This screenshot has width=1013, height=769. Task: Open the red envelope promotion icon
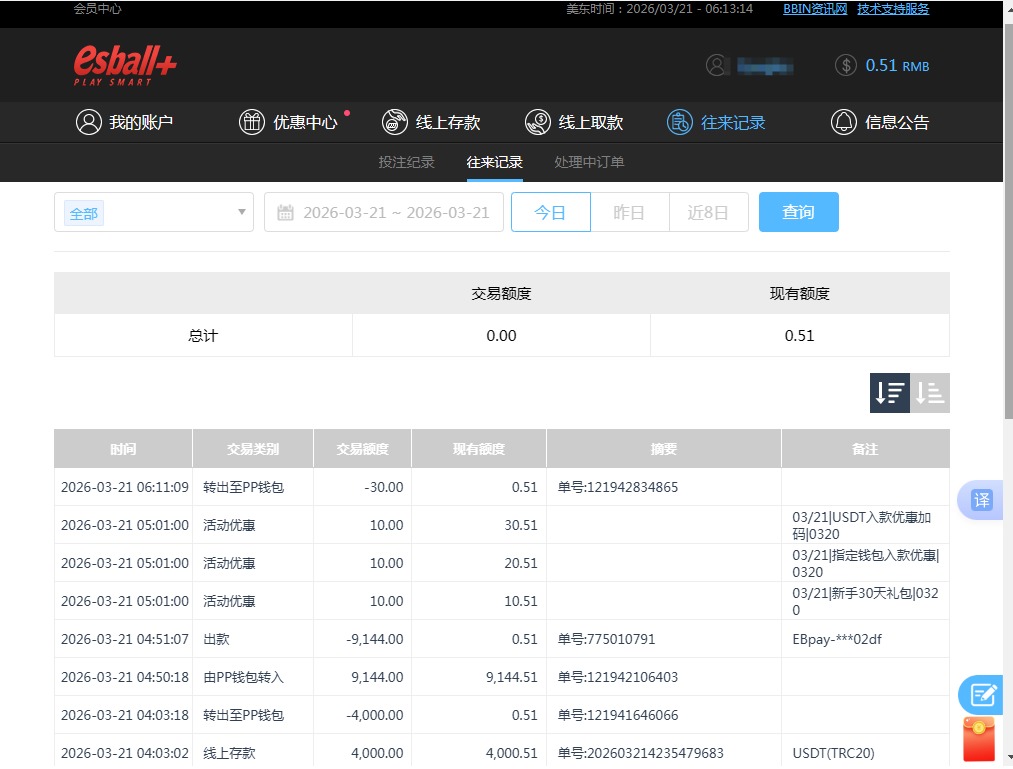point(978,739)
